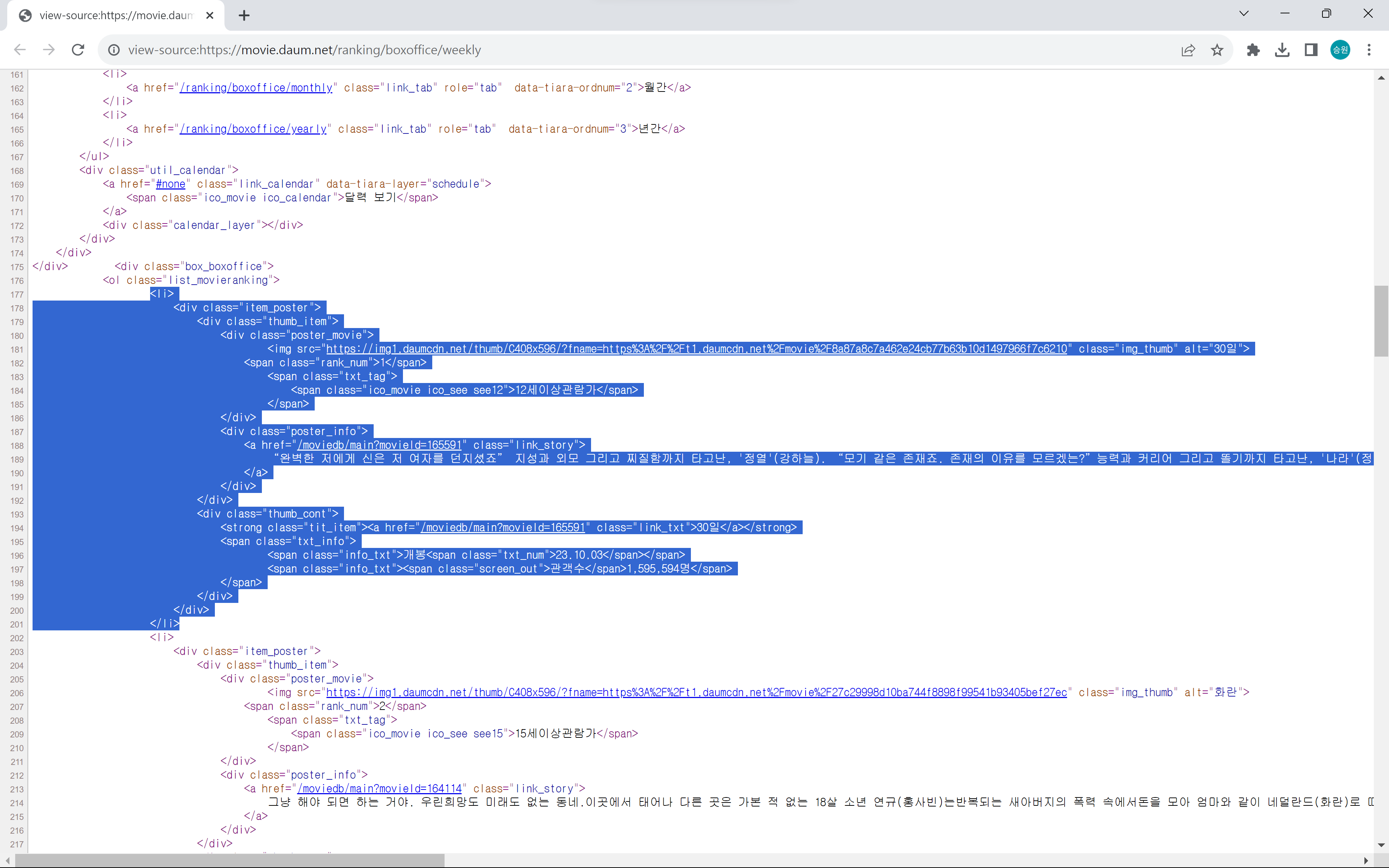Go back to previous page
This screenshot has width=1389, height=868.
[20, 50]
